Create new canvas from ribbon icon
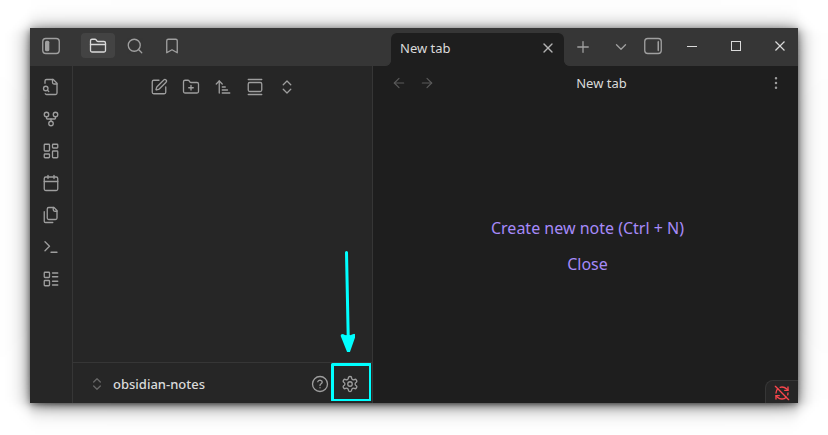 coord(51,151)
